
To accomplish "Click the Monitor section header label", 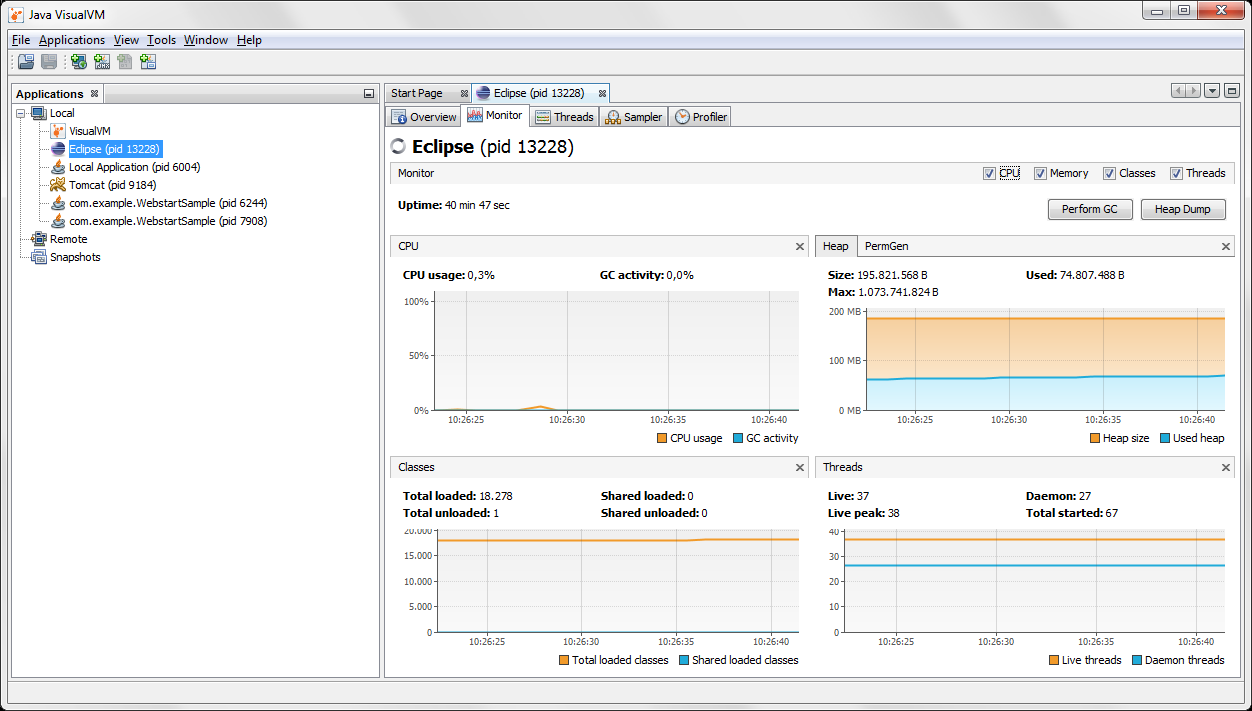I will pos(416,173).
